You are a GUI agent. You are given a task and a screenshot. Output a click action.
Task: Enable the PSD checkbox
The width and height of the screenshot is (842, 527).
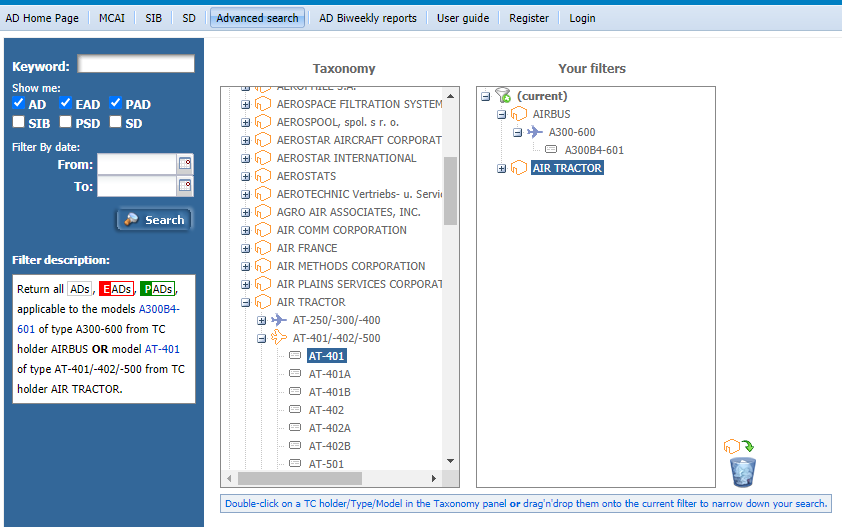pyautogui.click(x=66, y=122)
